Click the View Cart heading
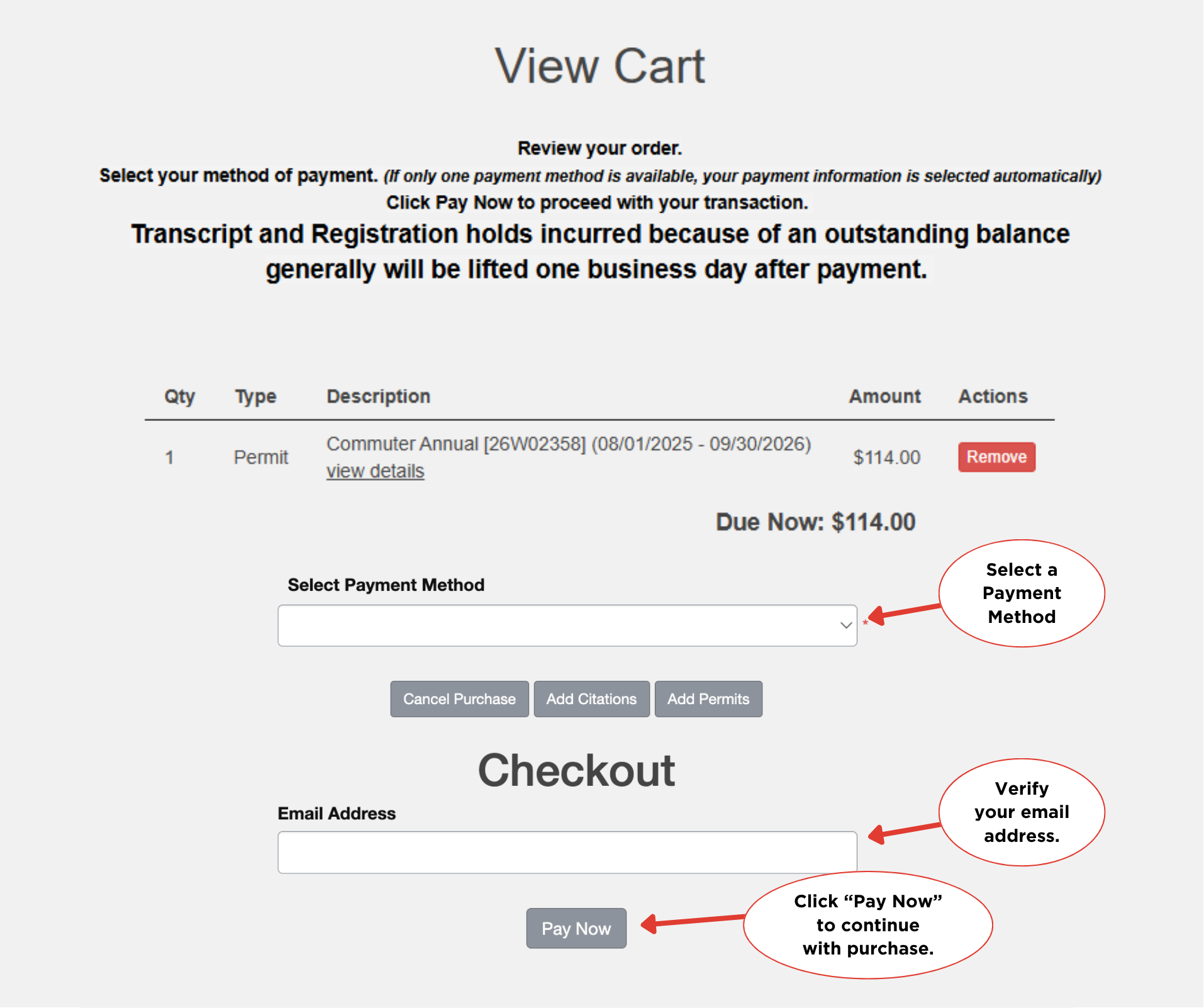This screenshot has height=1008, width=1204. (x=601, y=65)
